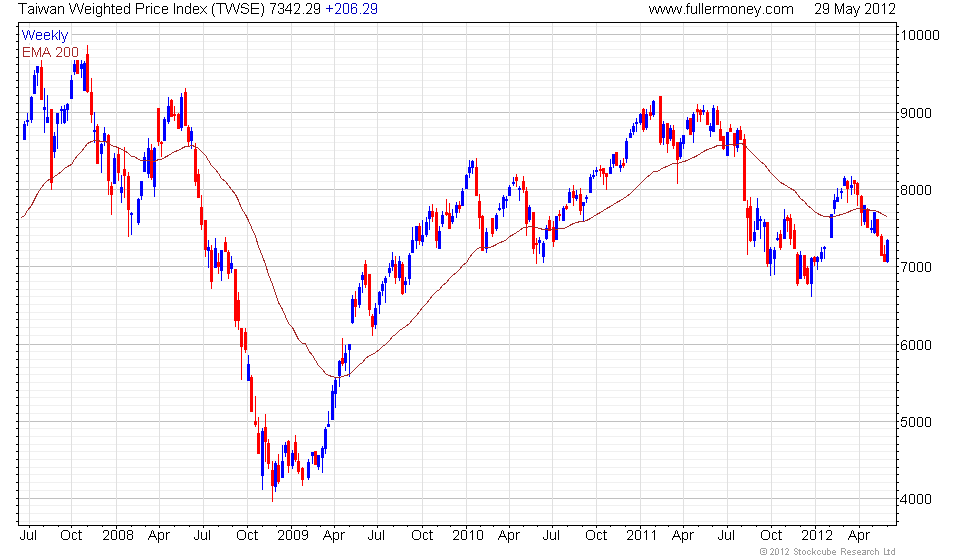Image resolution: width=980 pixels, height=560 pixels.
Task: Select the EMA 200 legend label
Action: pos(51,52)
